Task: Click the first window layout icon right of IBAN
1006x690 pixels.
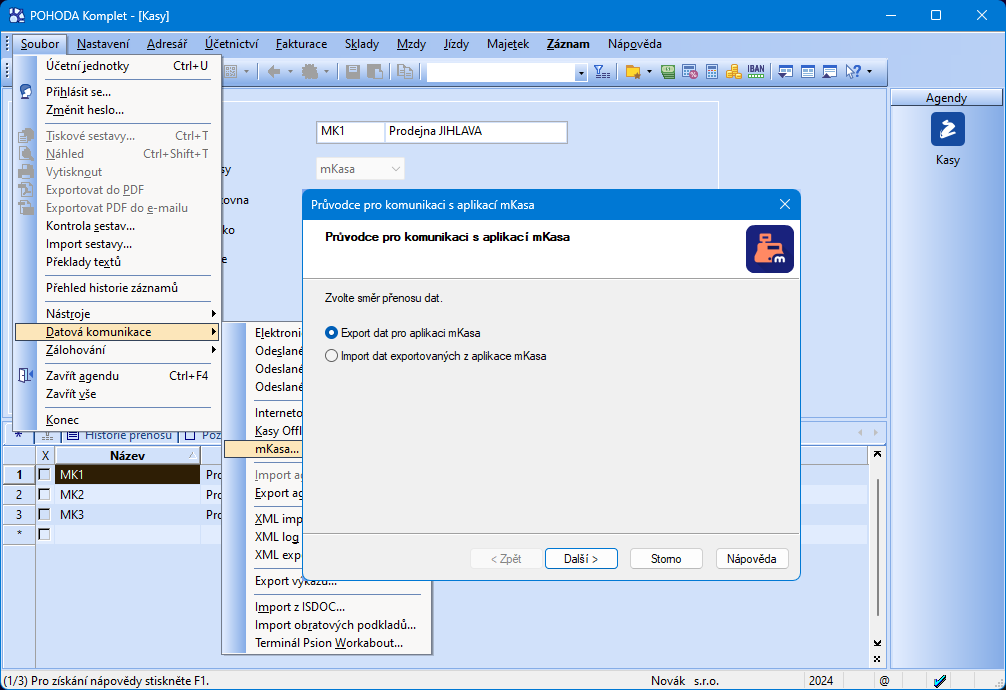Action: click(x=785, y=72)
